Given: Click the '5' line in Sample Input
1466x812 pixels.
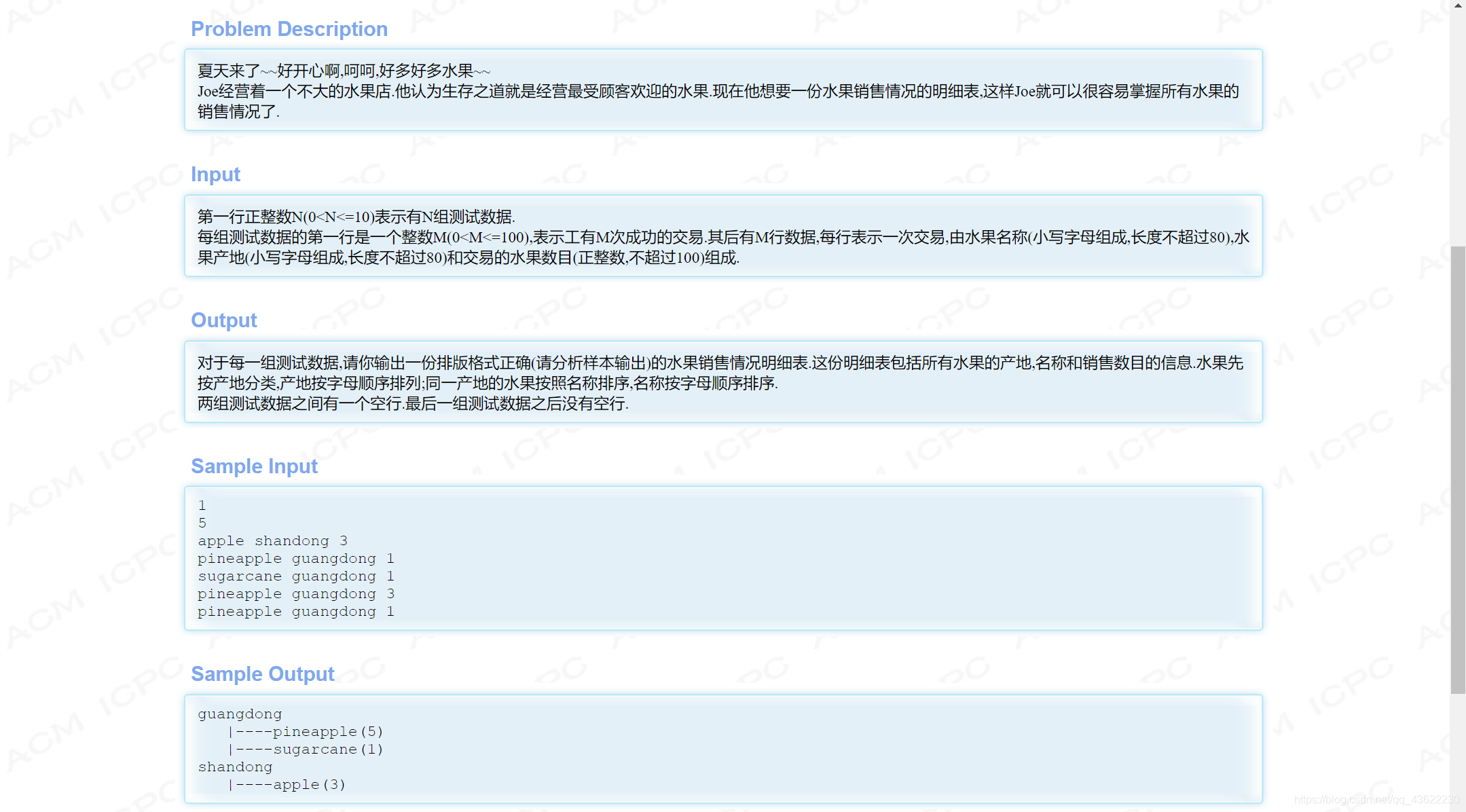Looking at the screenshot, I should coord(202,523).
